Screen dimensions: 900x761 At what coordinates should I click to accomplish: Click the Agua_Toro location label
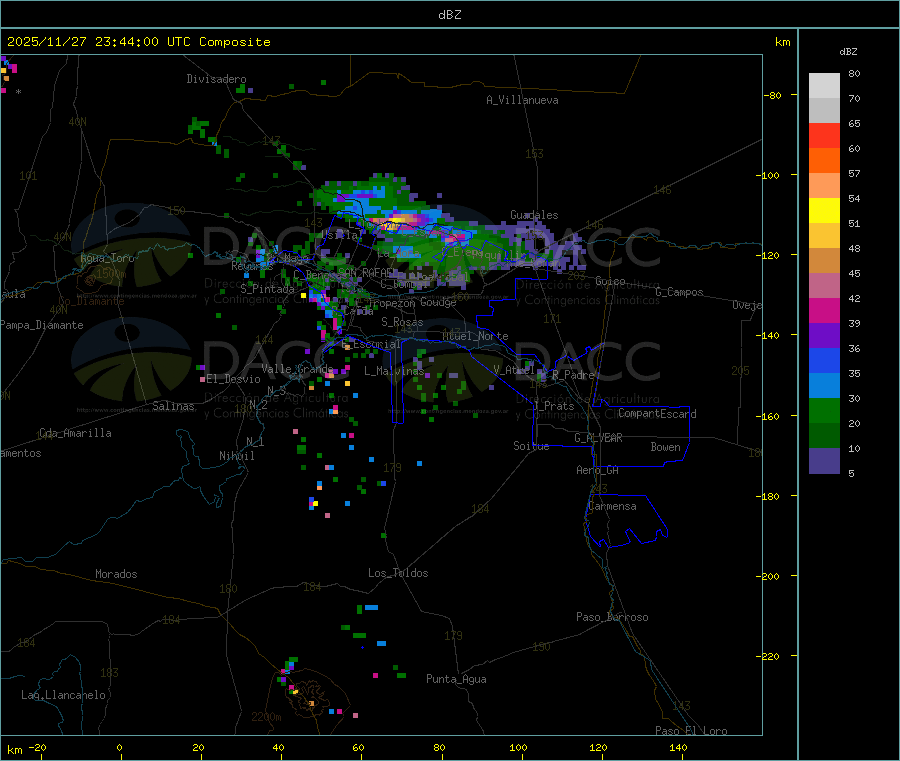pyautogui.click(x=107, y=258)
